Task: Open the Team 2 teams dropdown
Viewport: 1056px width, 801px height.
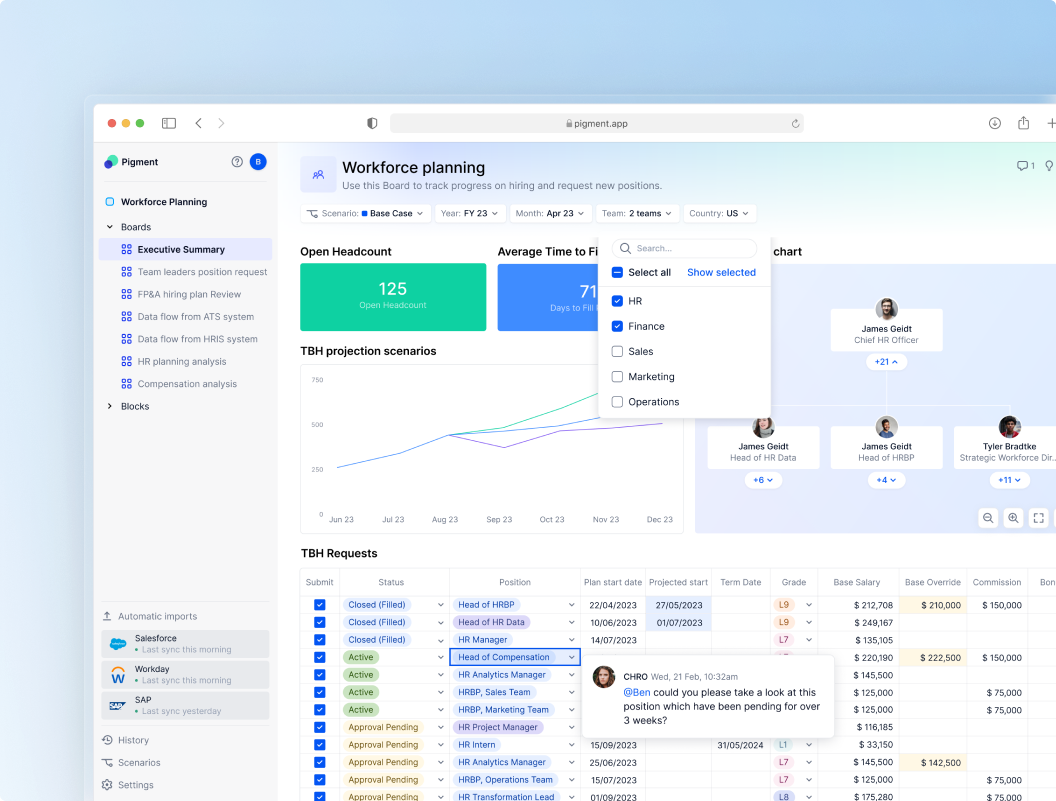Action: [x=636, y=214]
